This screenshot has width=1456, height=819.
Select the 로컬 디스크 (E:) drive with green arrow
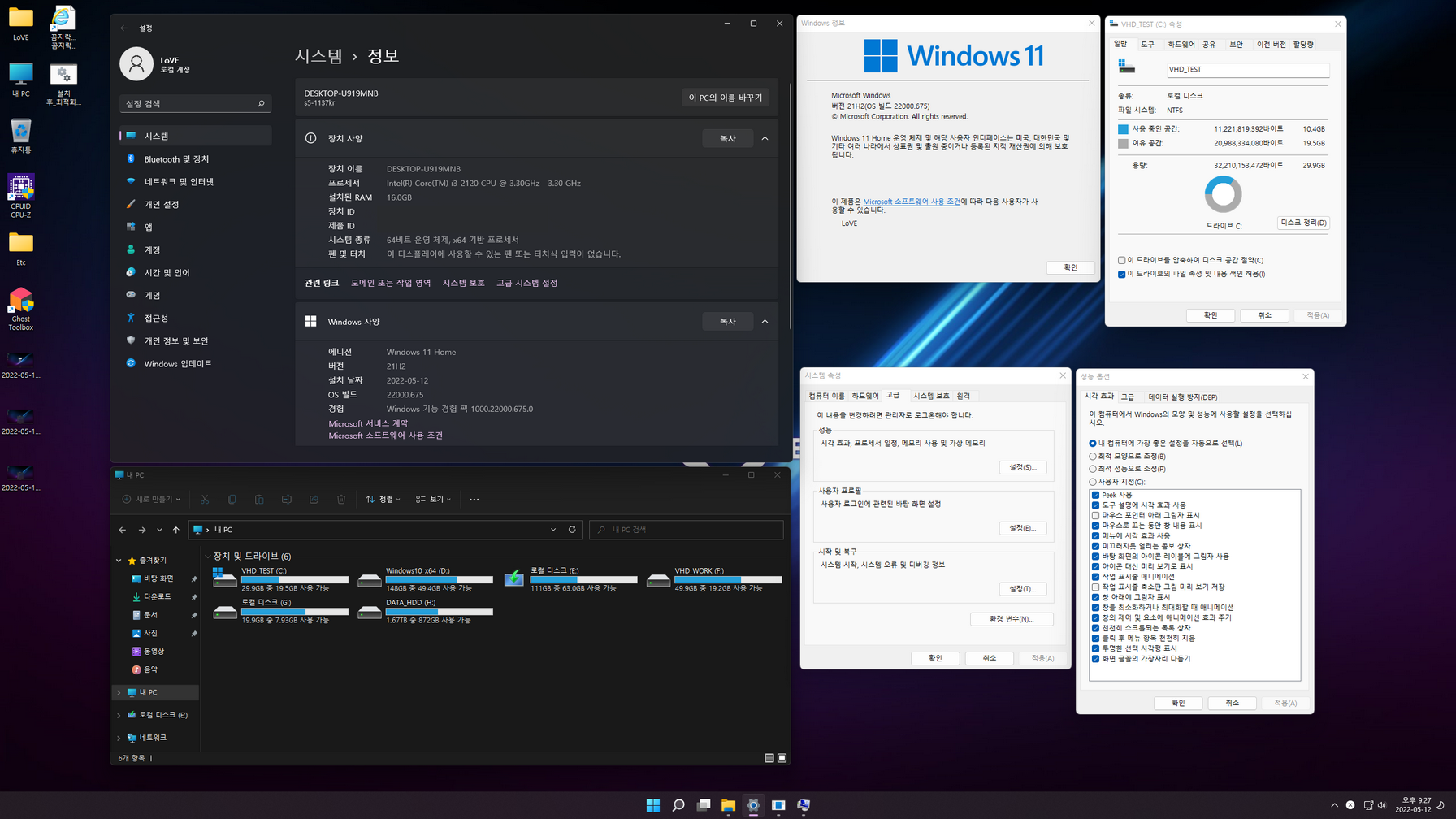click(x=513, y=578)
